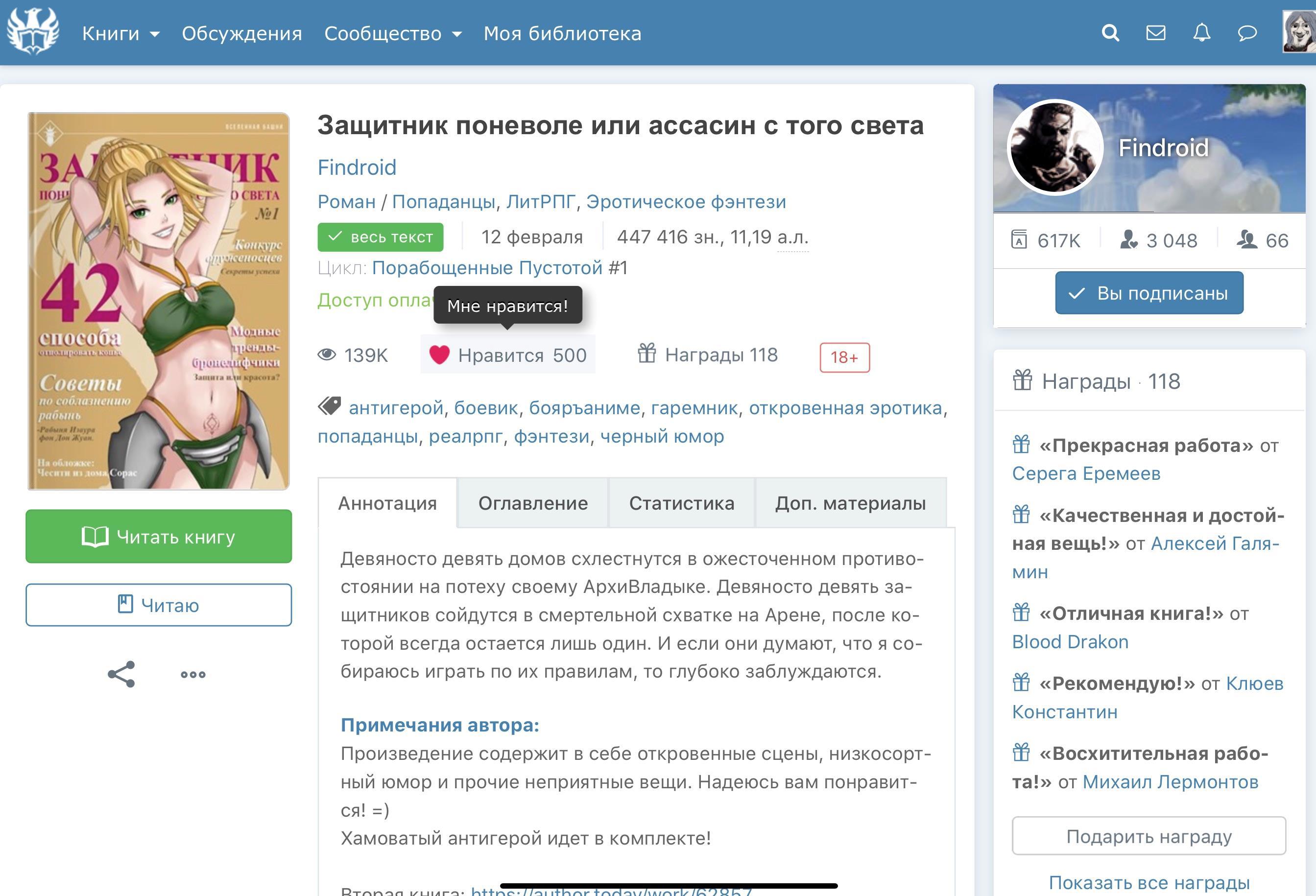
Task: Open Моя библиотека in the navigation
Action: 562,33
